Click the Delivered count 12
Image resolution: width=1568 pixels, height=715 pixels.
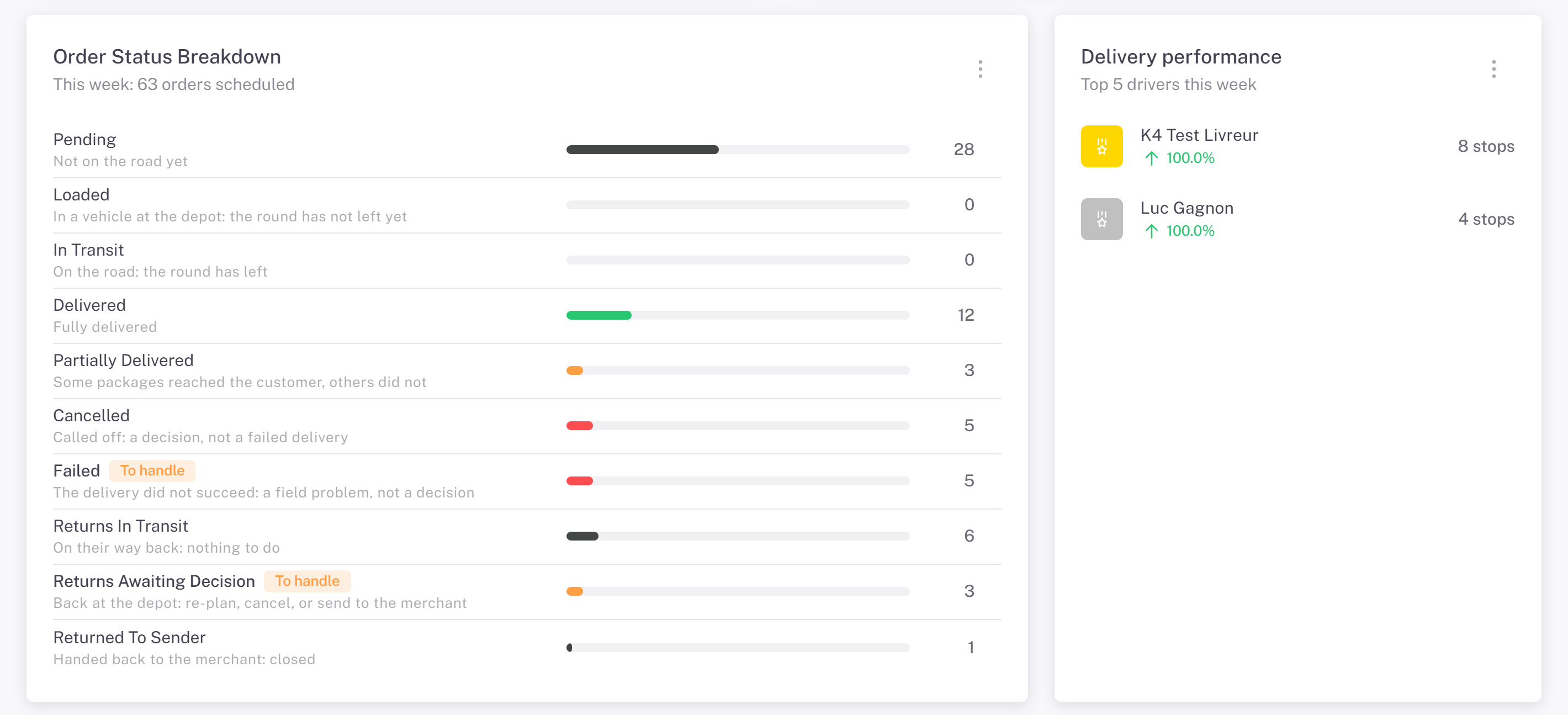[966, 315]
